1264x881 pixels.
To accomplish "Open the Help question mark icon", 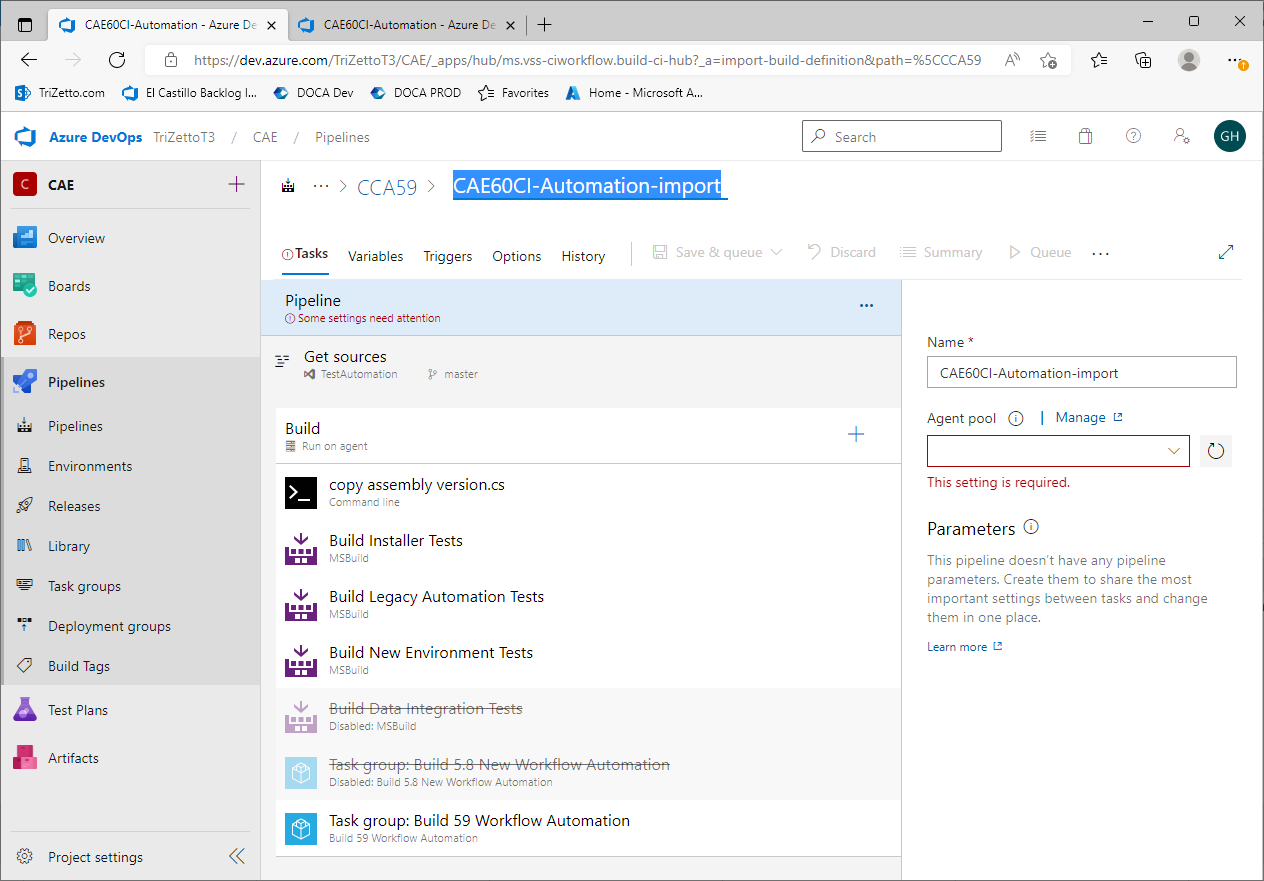I will 1133,137.
